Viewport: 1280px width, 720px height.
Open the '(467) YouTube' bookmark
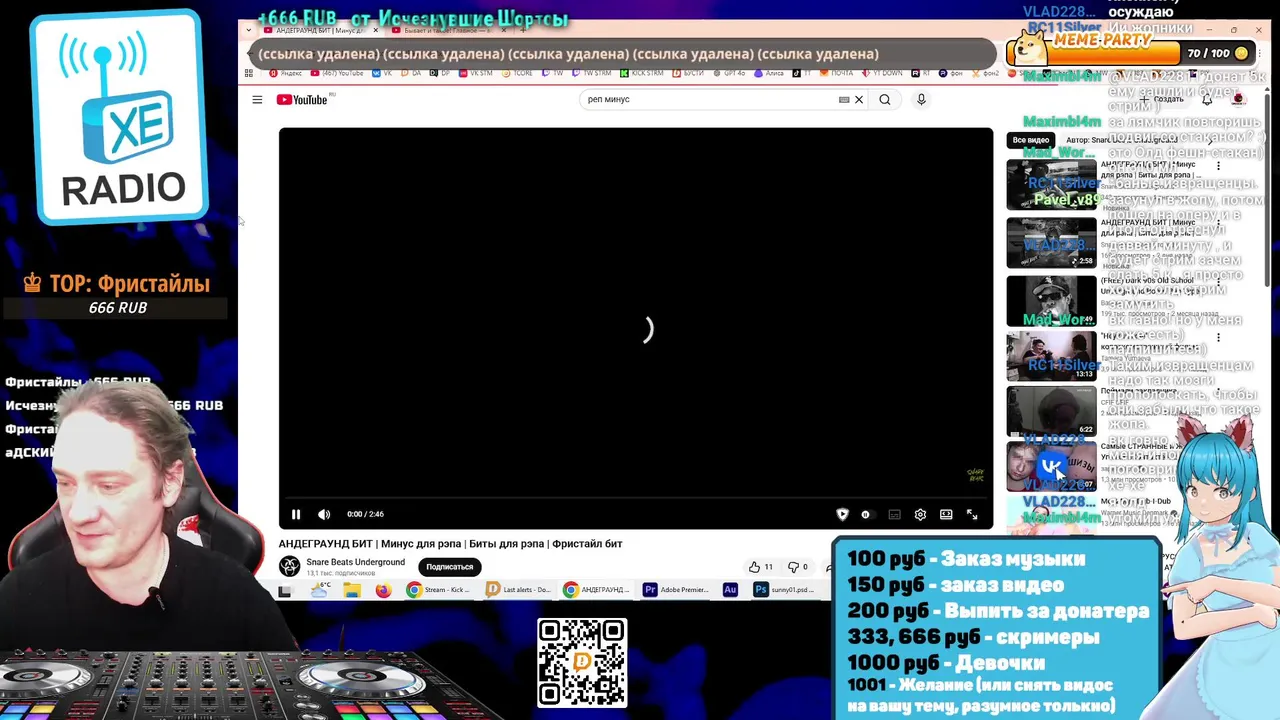point(338,73)
